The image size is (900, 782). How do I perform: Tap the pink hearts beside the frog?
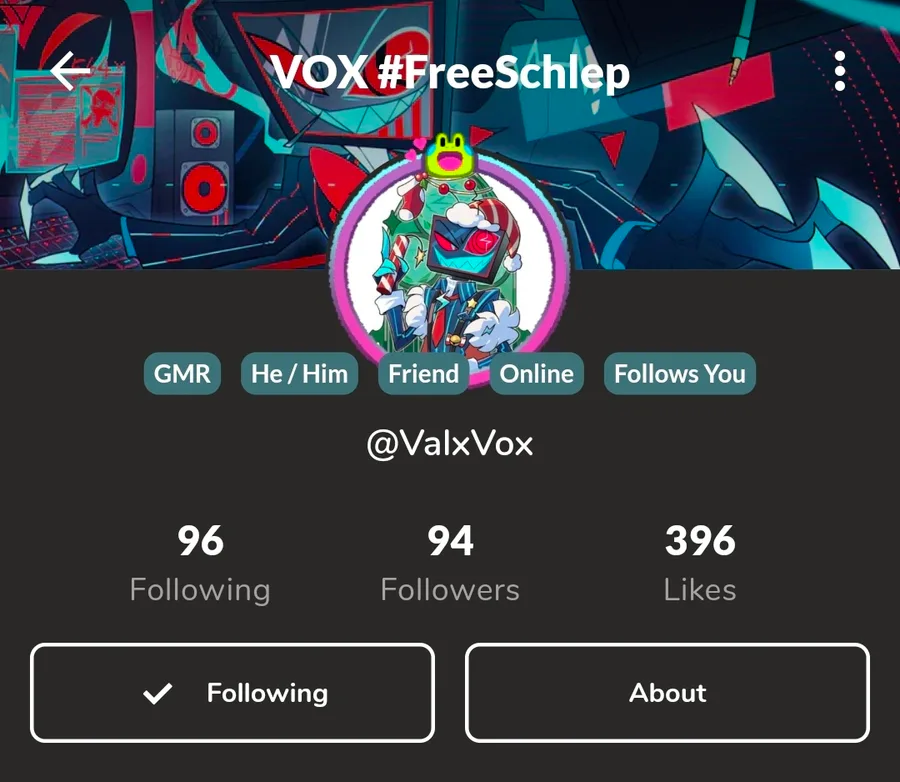click(416, 148)
